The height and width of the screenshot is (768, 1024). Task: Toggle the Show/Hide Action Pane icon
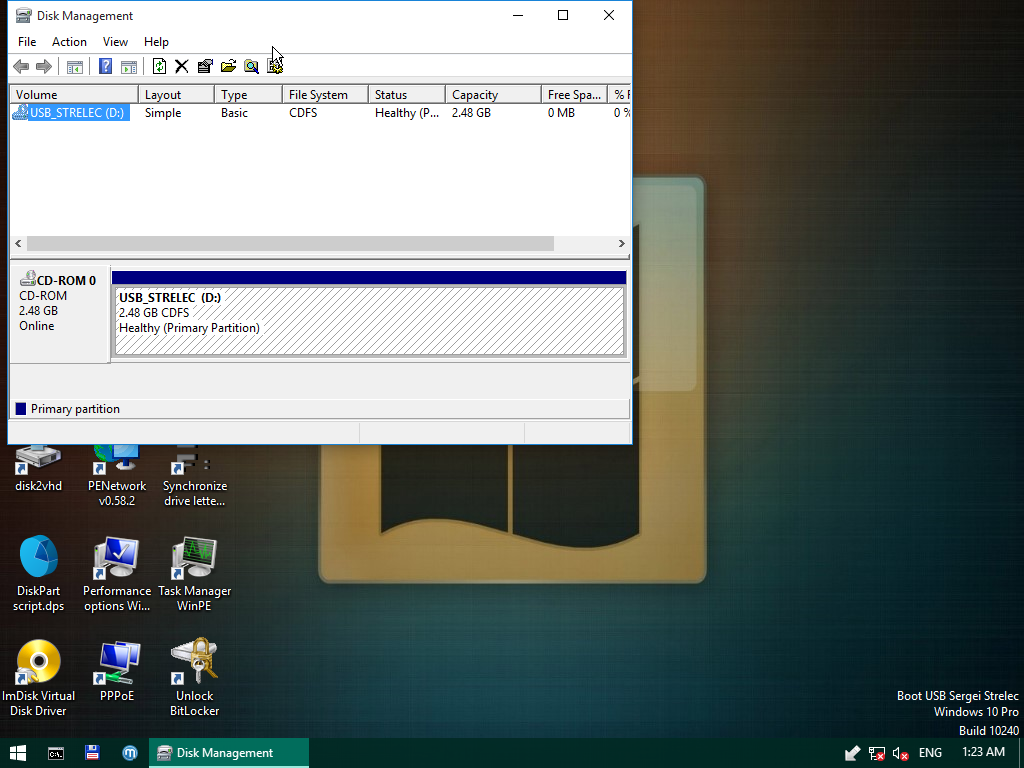(129, 66)
